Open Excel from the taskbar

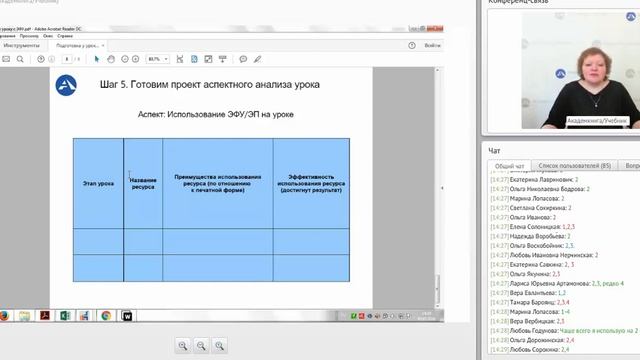pyautogui.click(x=65, y=316)
